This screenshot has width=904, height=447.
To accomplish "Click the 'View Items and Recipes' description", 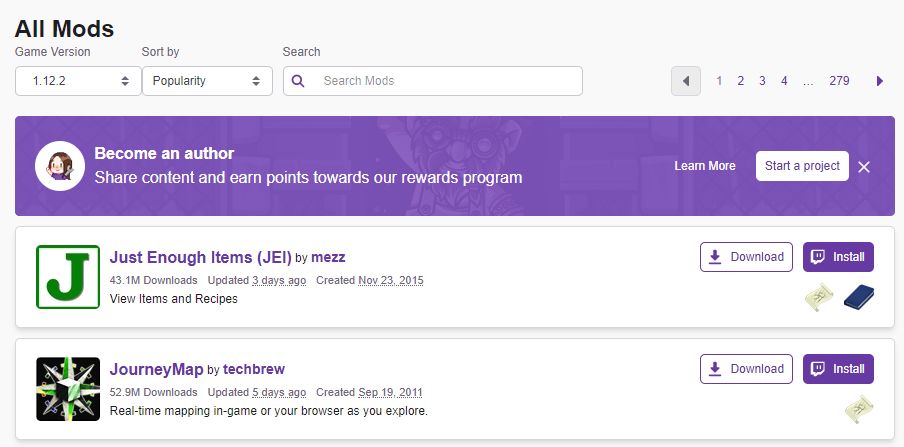I will click(174, 299).
